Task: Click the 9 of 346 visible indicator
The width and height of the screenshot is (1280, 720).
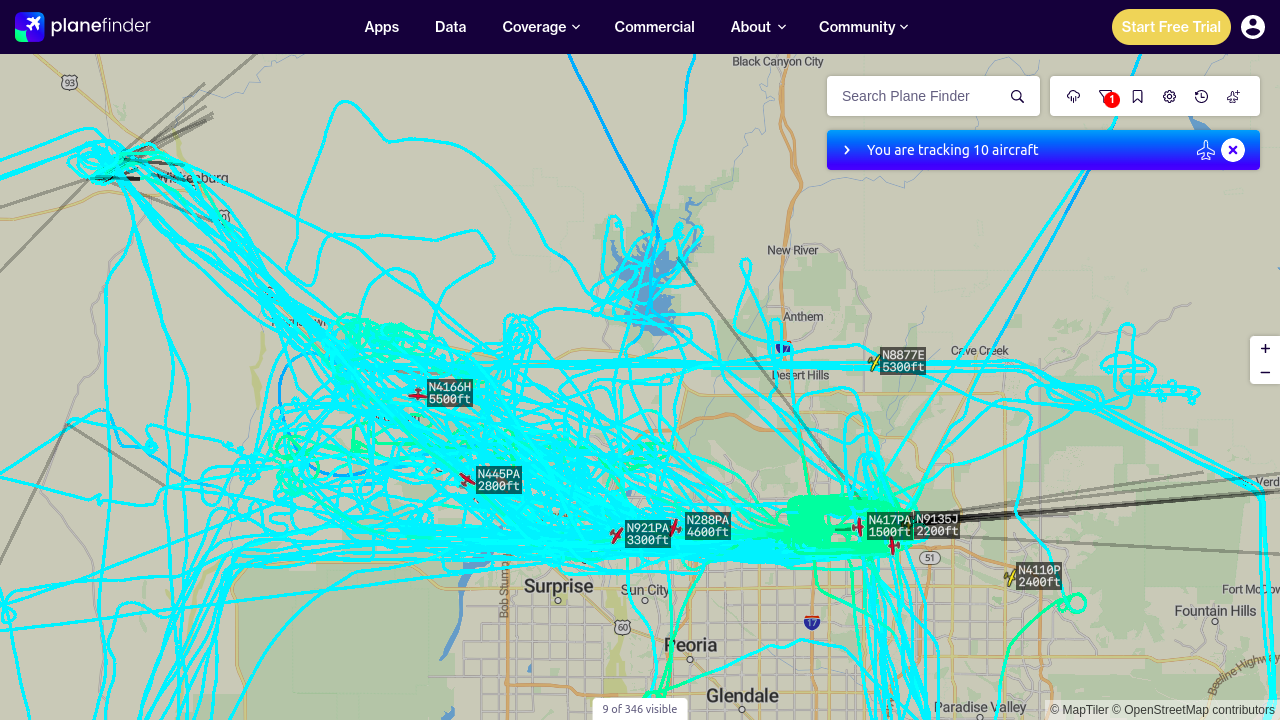Action: tap(640, 709)
